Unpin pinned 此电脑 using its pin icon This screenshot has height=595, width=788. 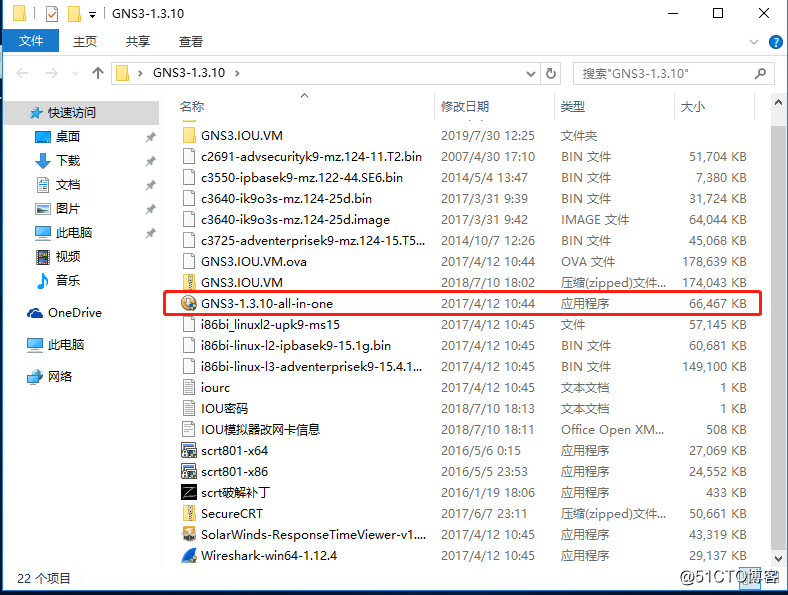point(150,233)
